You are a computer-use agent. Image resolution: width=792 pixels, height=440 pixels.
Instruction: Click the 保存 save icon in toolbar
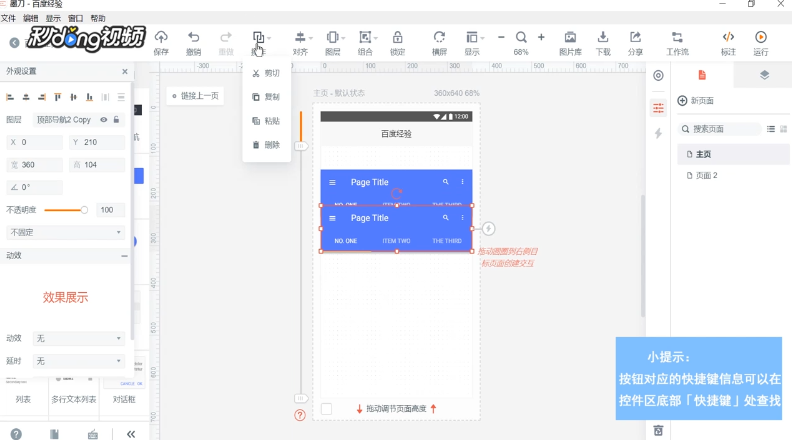tap(161, 37)
